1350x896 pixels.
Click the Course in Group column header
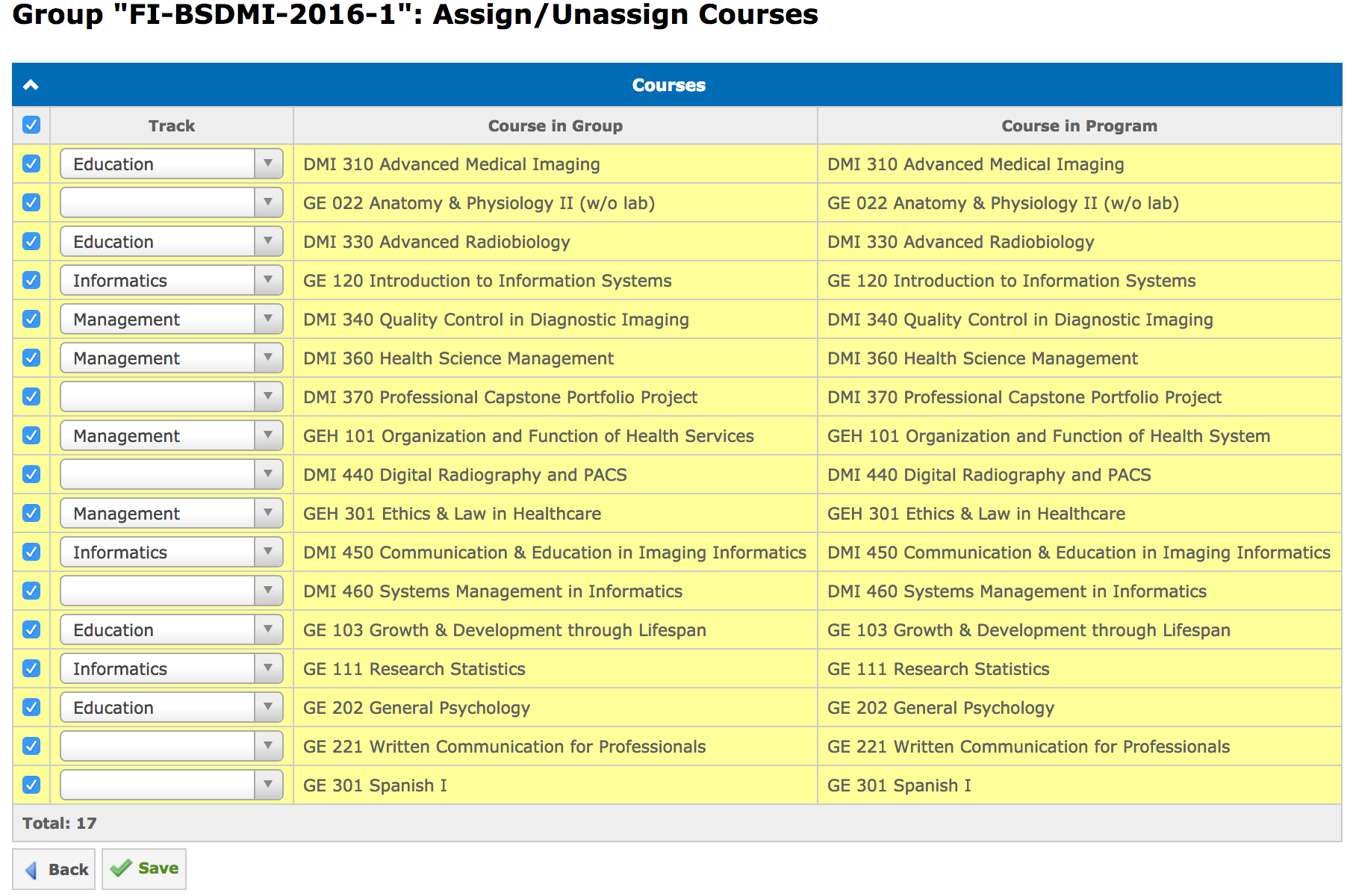[556, 125]
